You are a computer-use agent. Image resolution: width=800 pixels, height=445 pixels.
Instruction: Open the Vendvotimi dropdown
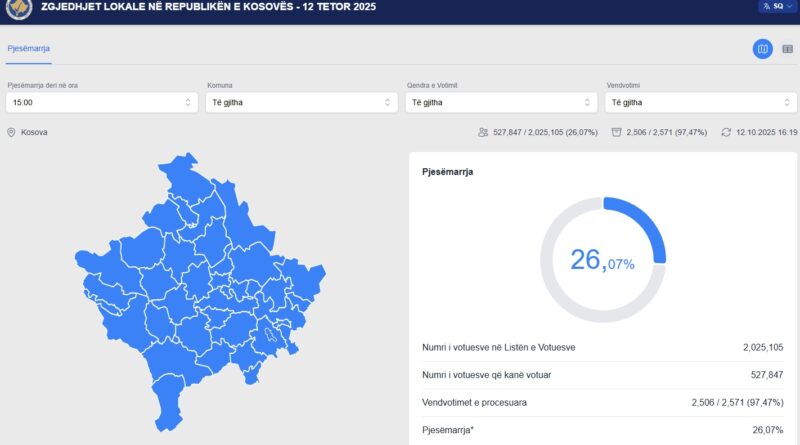[x=700, y=102]
